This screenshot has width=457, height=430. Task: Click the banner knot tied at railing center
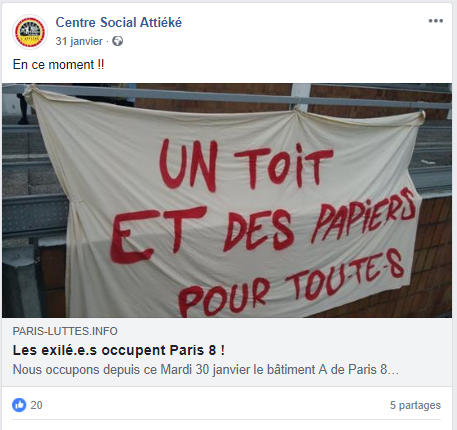[296, 109]
